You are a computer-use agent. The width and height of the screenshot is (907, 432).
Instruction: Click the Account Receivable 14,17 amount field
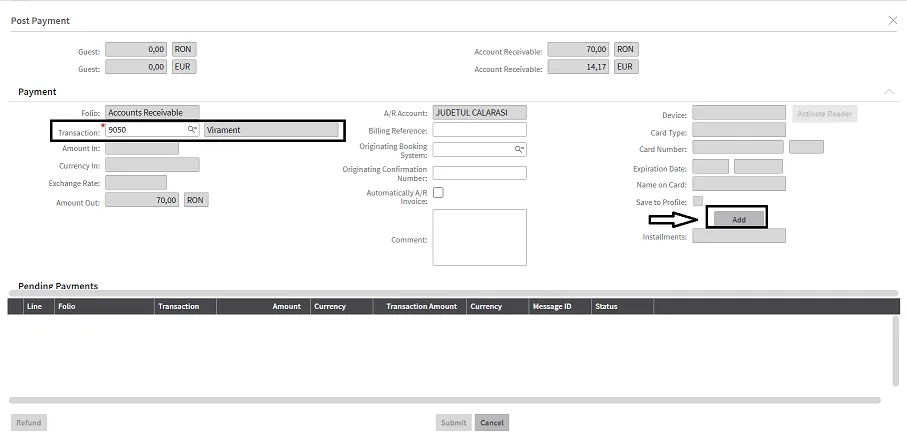pos(578,67)
